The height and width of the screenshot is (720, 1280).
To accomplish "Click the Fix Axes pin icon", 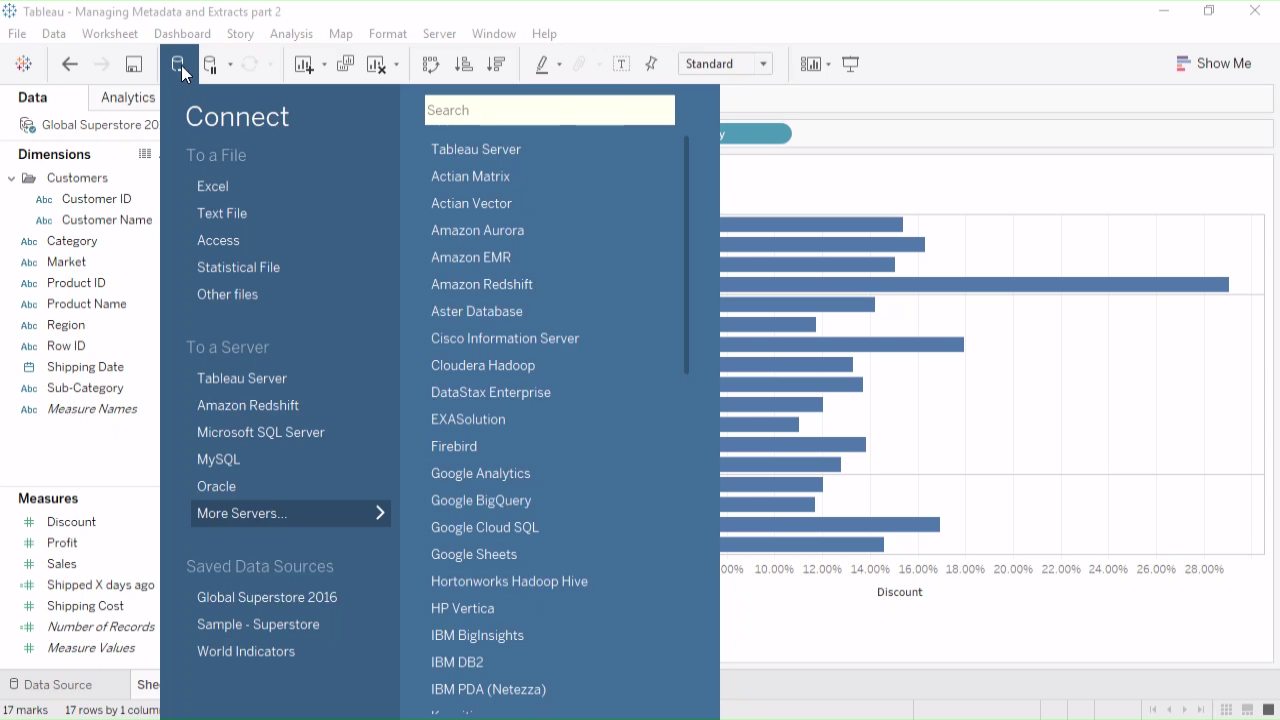I will [x=652, y=65].
